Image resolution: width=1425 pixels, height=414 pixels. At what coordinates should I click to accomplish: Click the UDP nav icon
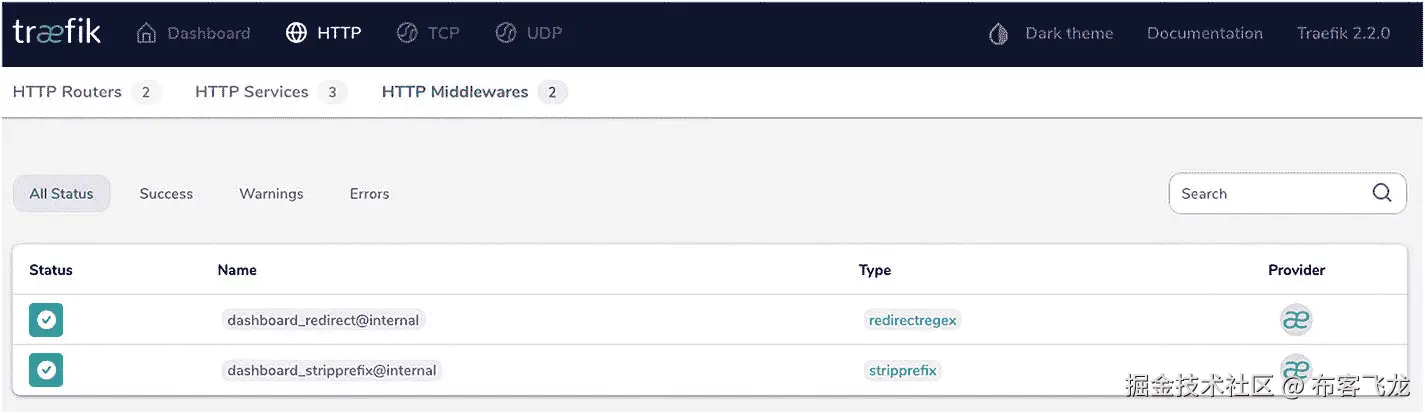(x=506, y=33)
